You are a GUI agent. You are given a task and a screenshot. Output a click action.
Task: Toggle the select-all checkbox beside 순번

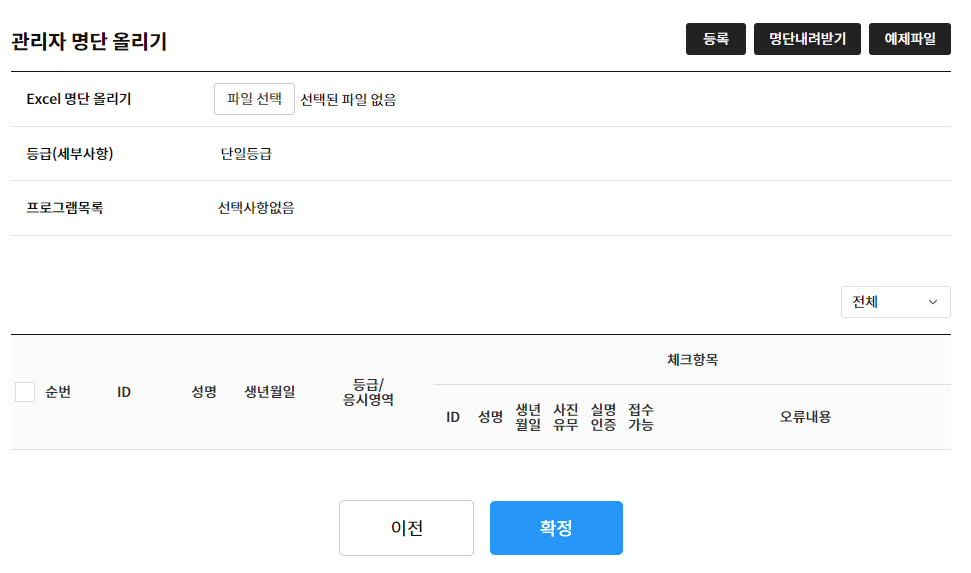[x=25, y=392]
